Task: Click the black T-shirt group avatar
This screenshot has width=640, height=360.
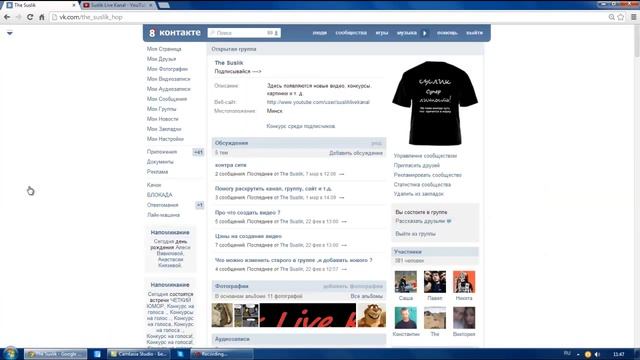Action: click(x=435, y=103)
